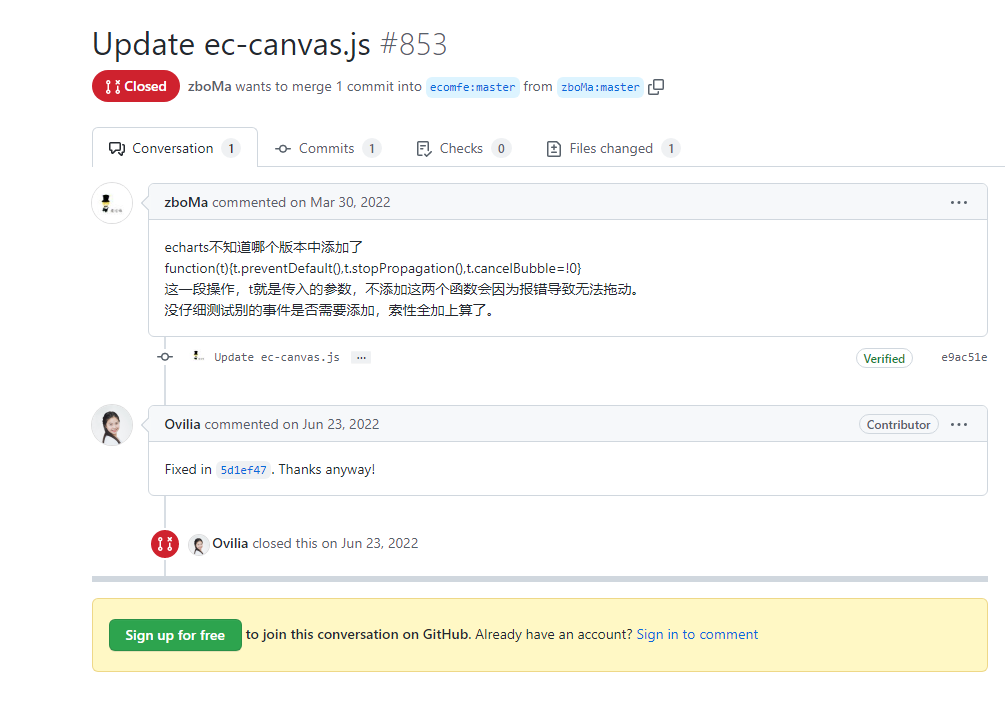
Task: Click 'to join this conversation on GitHub' text
Action: [x=358, y=634]
